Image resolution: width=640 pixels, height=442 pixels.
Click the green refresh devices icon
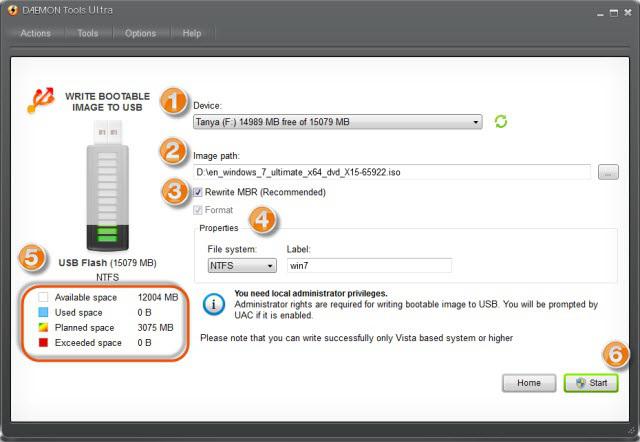coord(501,121)
